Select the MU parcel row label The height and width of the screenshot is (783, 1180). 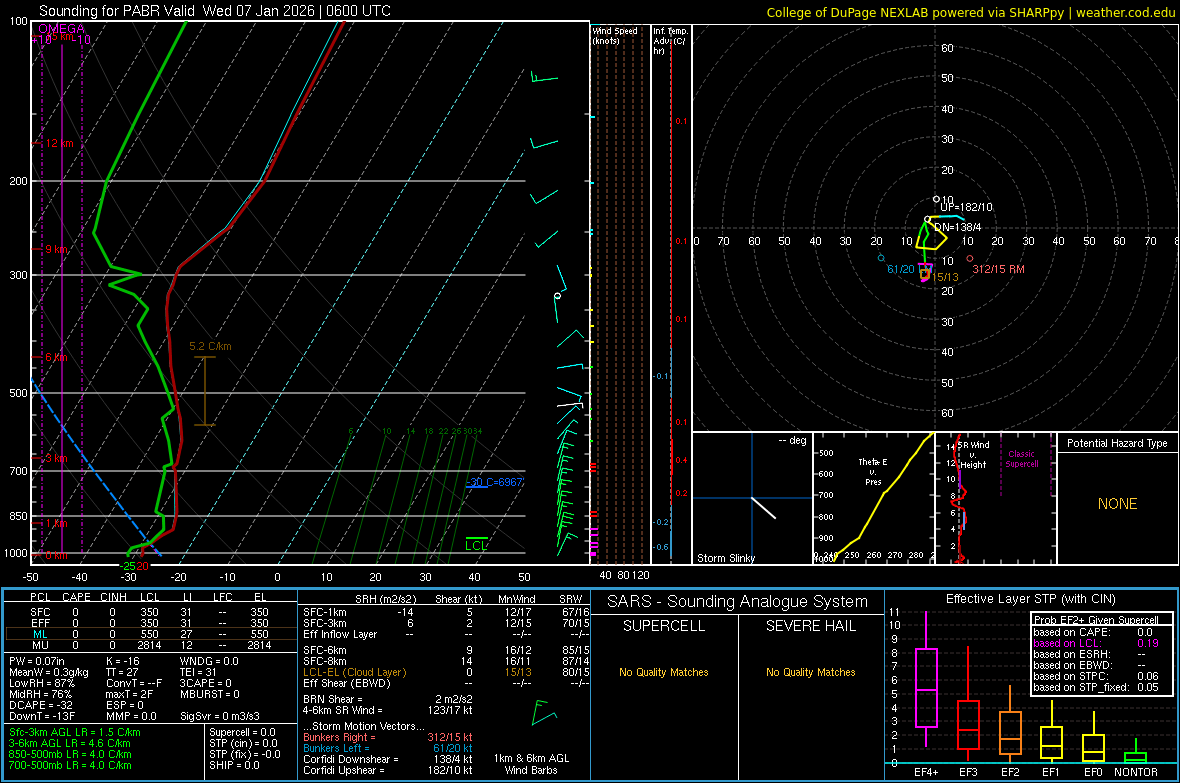pos(40,645)
